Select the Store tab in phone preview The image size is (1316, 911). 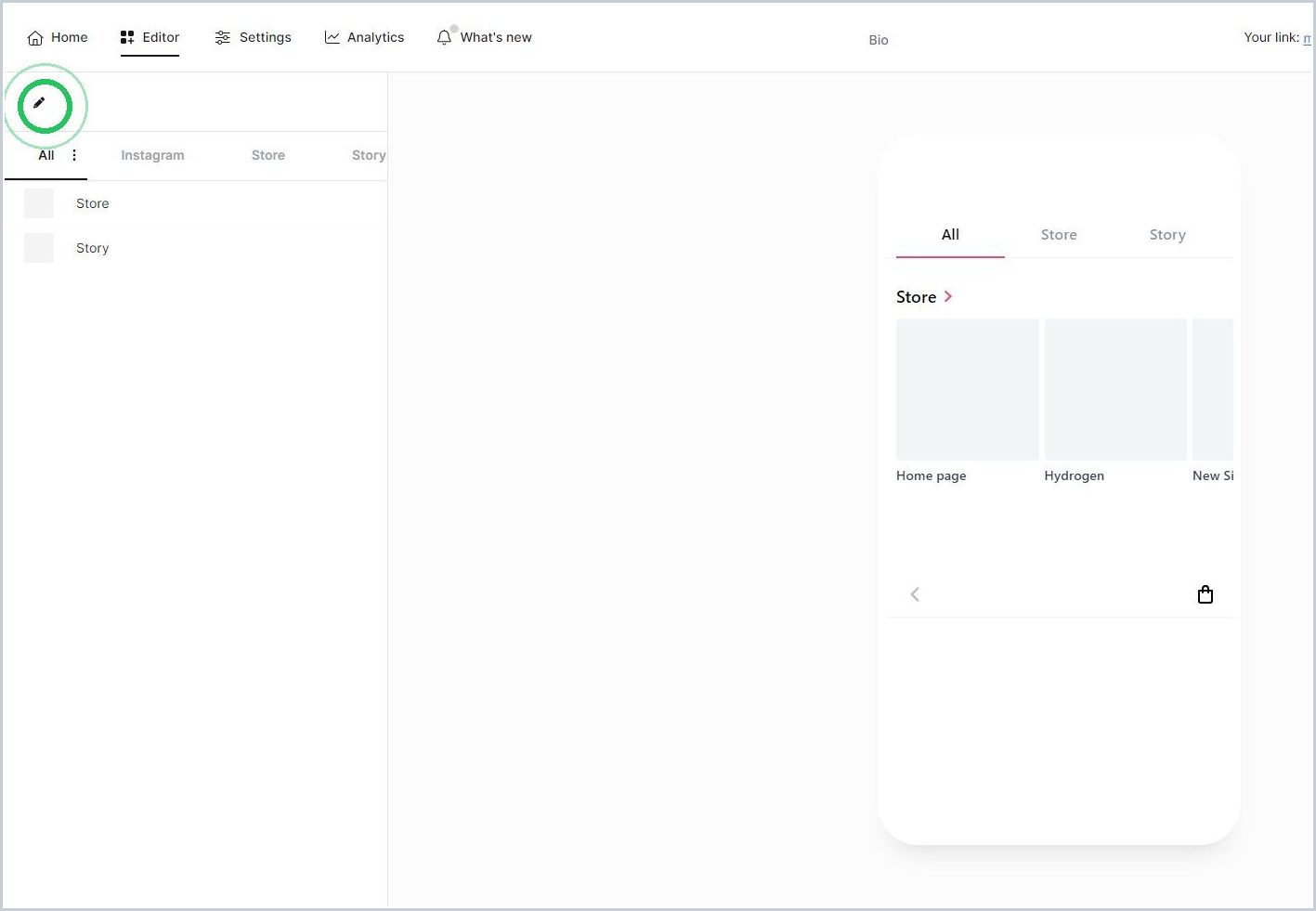(1059, 235)
